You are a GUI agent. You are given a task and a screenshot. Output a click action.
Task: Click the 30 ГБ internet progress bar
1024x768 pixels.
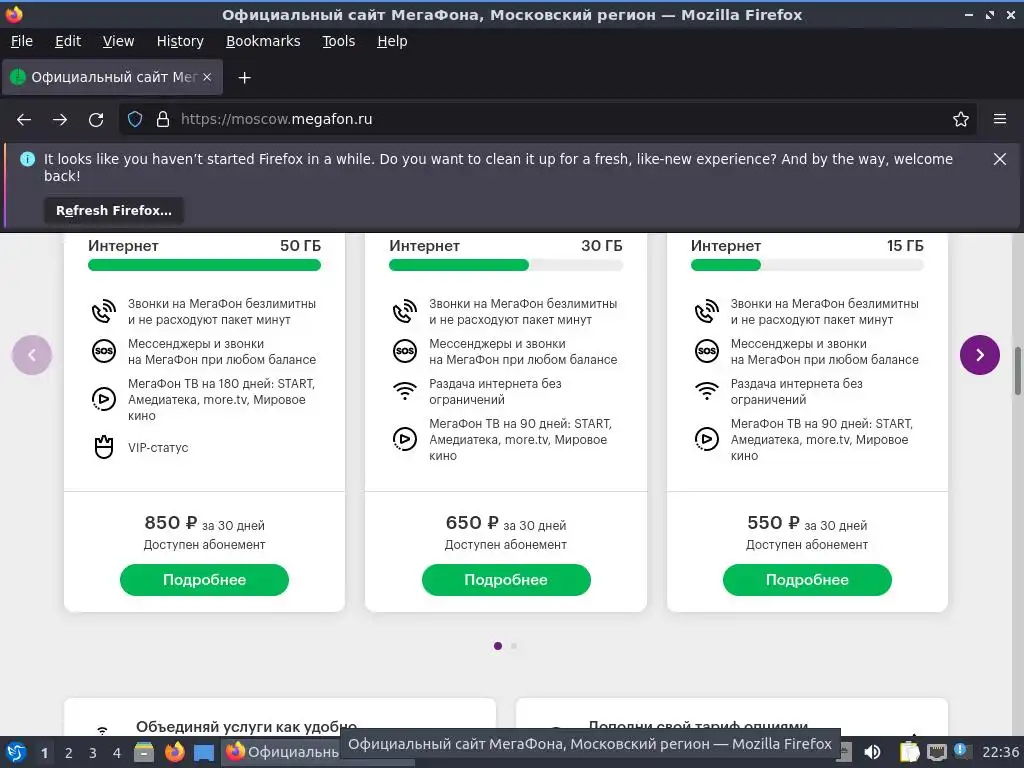[x=506, y=265]
